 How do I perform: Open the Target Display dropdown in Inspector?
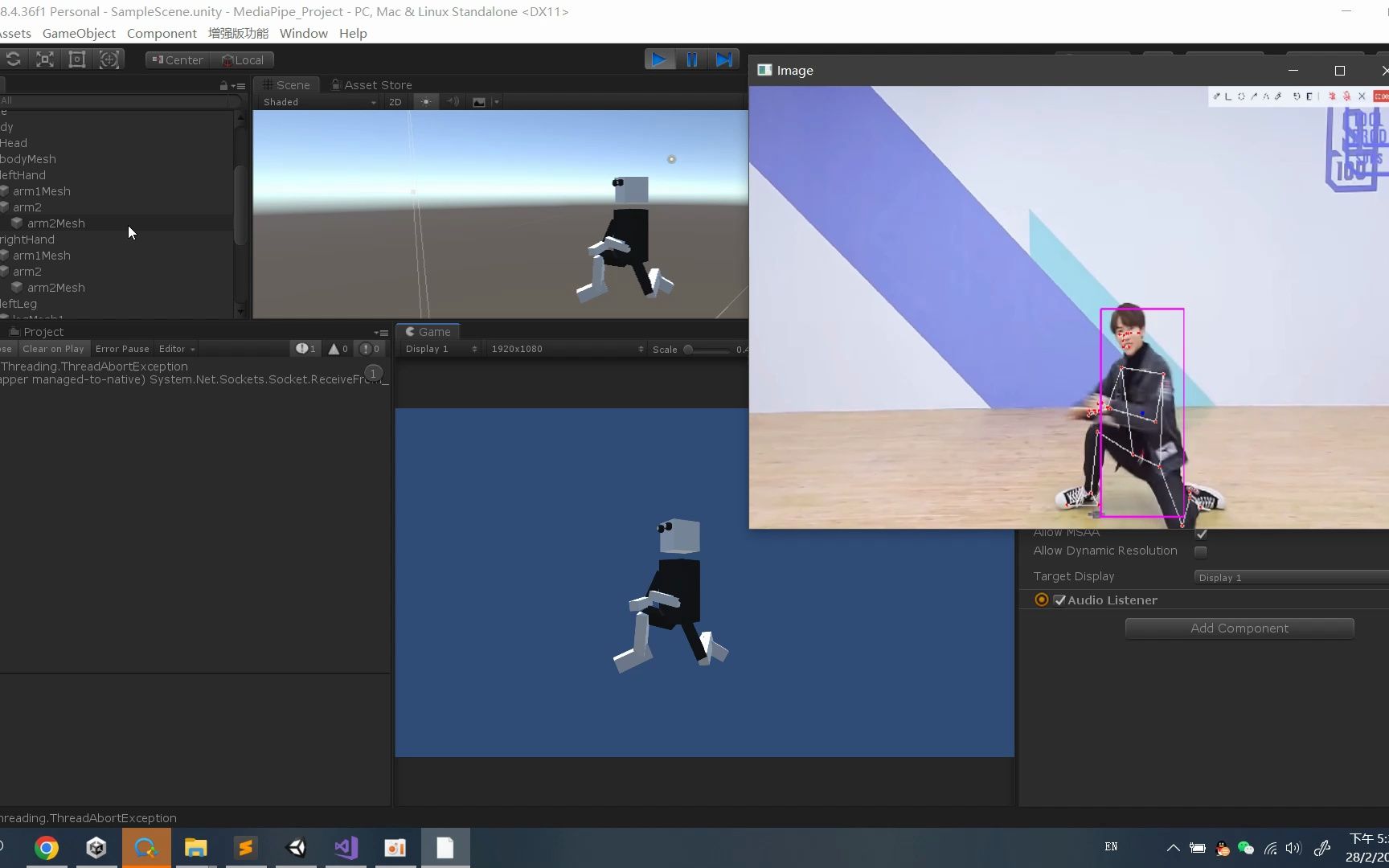coord(1289,577)
